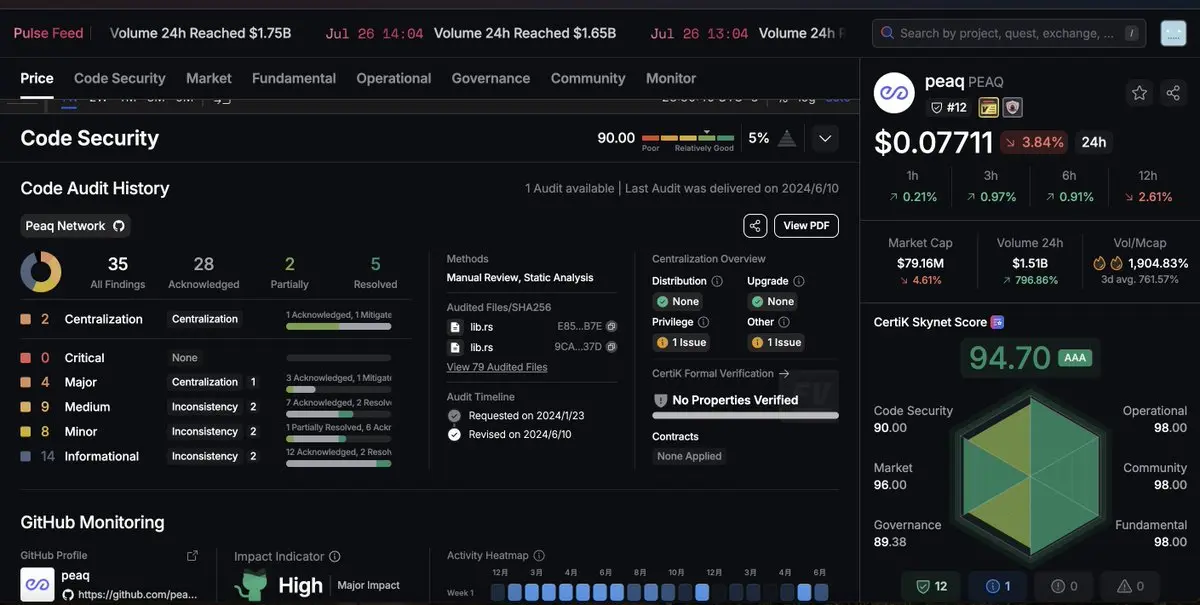Click Market Cap value $79.16M
Viewport: 1200px width, 605px height.
(x=920, y=263)
